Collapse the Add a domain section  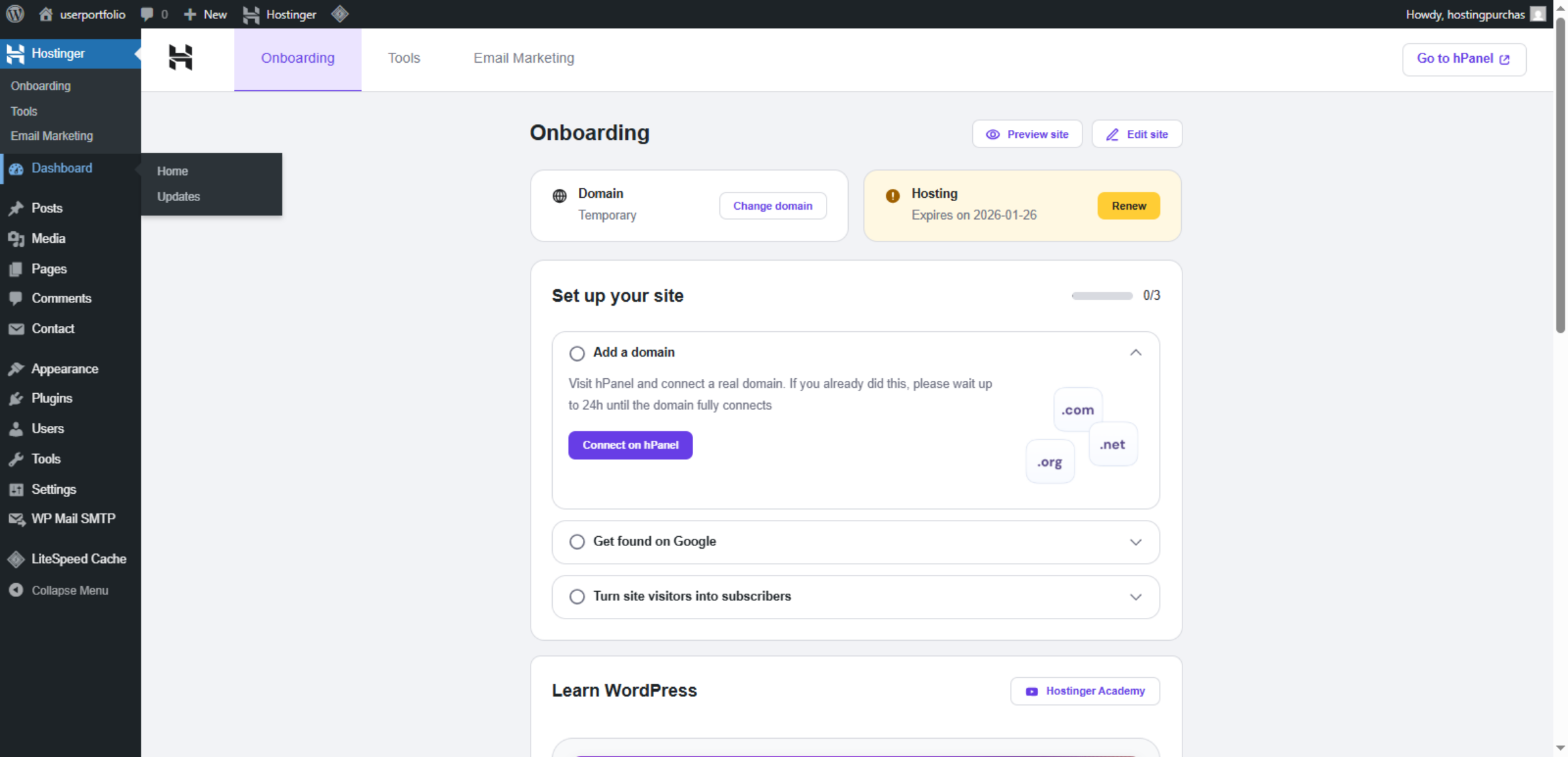pos(1136,352)
